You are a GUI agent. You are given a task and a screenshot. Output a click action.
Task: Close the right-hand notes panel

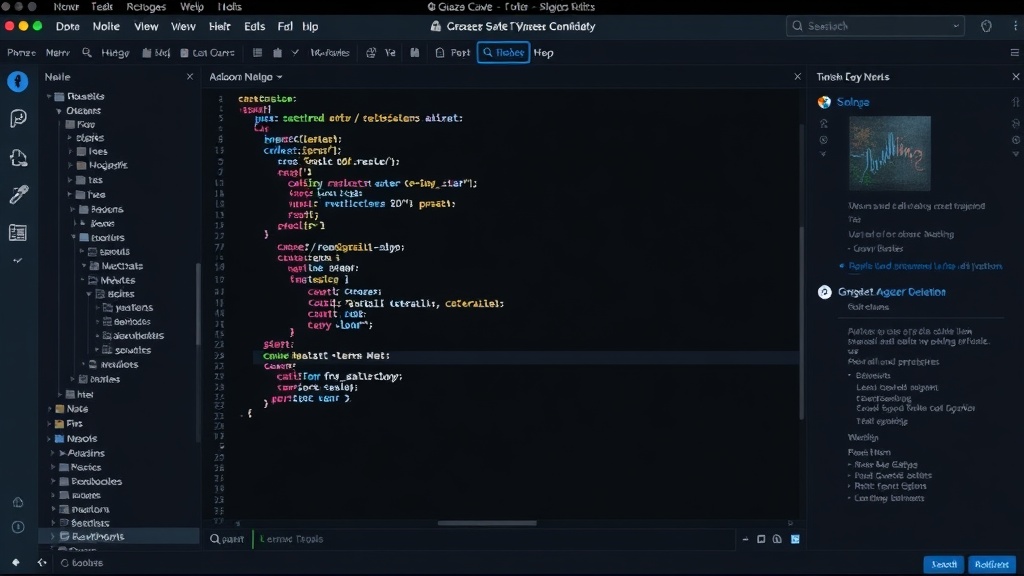click(x=1016, y=76)
